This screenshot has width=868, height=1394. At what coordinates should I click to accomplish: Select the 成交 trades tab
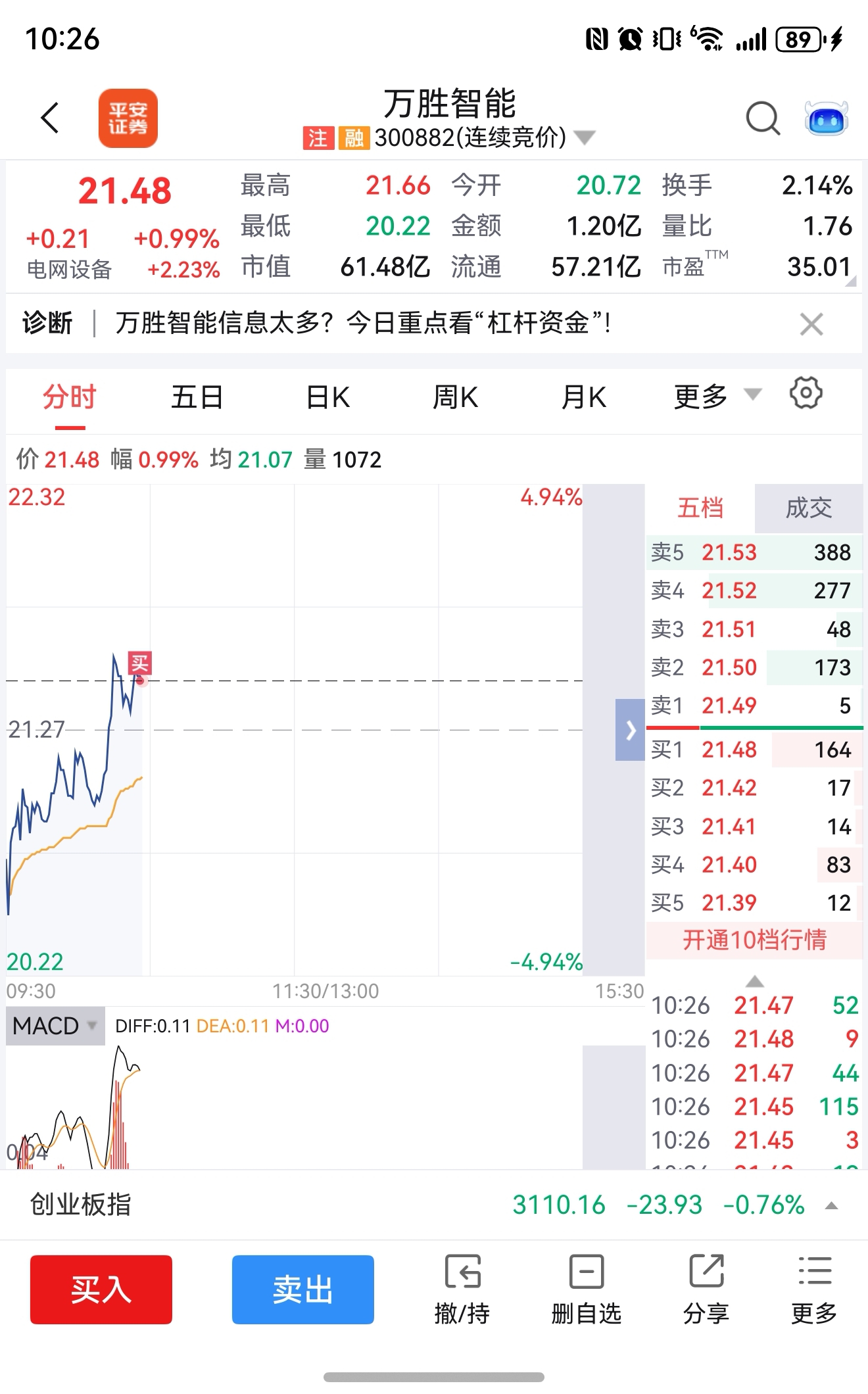(809, 508)
